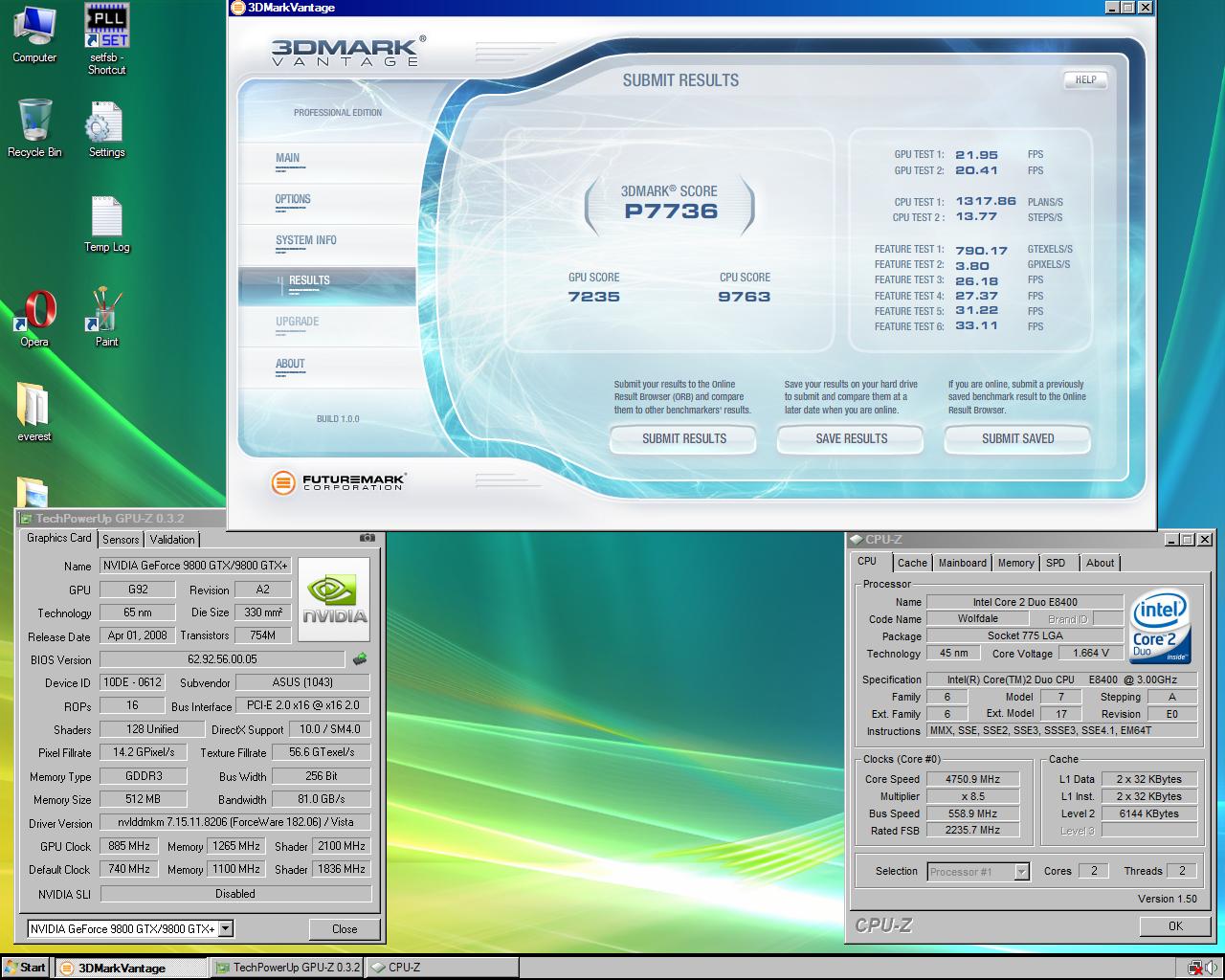
Task: Open the OPTIONS section in 3DMark
Action: coord(293,199)
